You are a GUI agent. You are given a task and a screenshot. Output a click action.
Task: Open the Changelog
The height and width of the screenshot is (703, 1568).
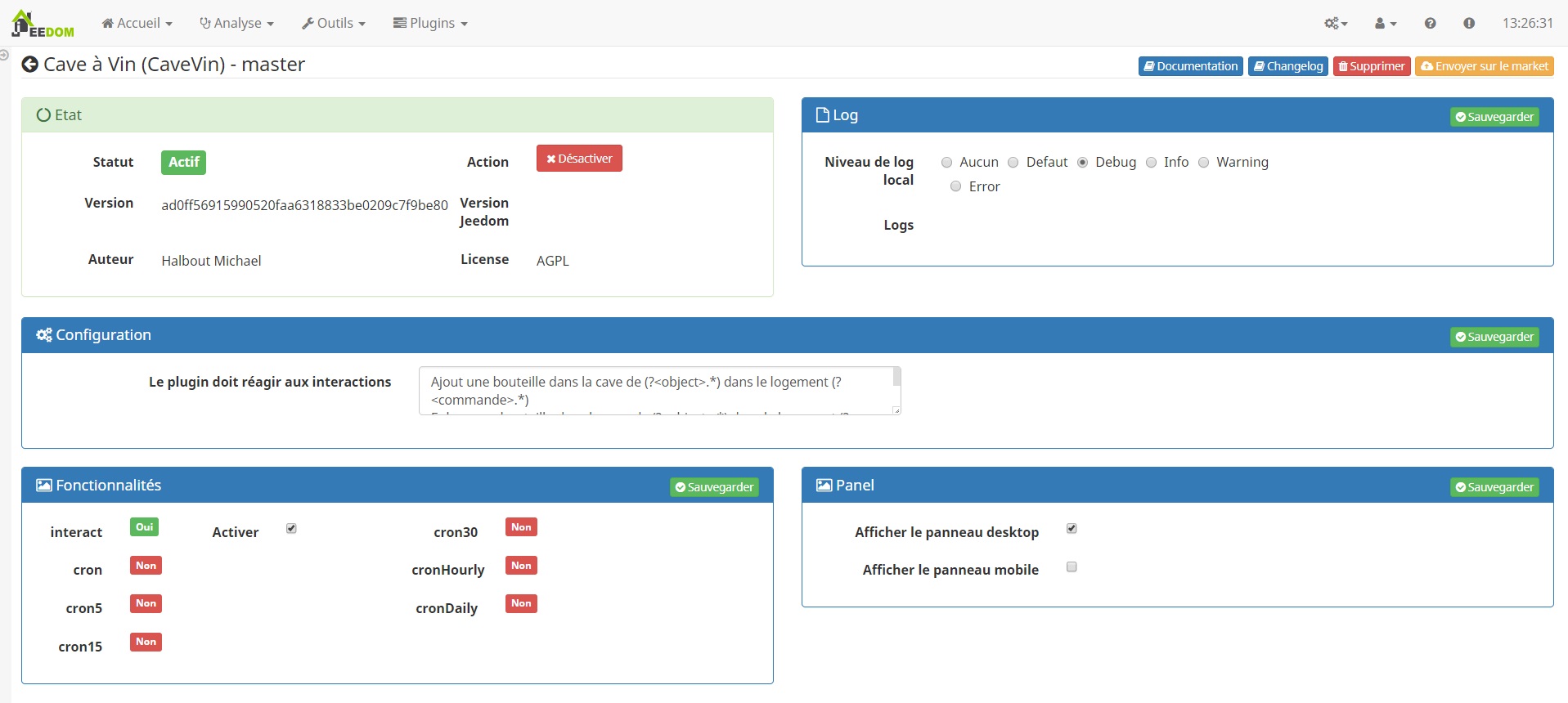pos(1288,66)
